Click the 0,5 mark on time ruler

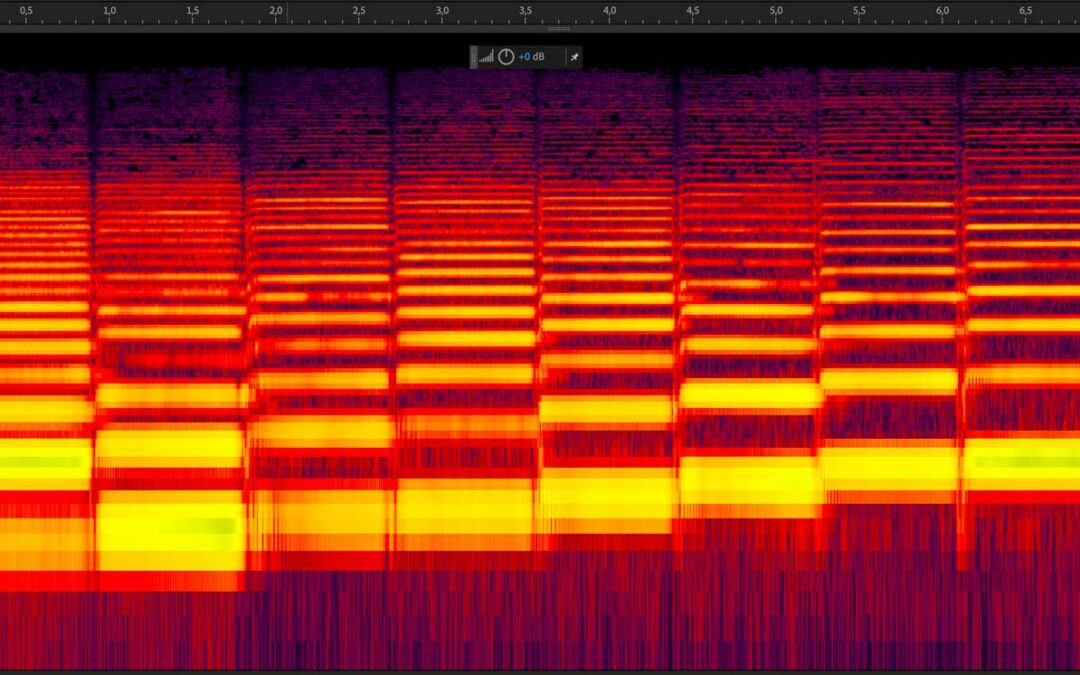tap(26, 11)
